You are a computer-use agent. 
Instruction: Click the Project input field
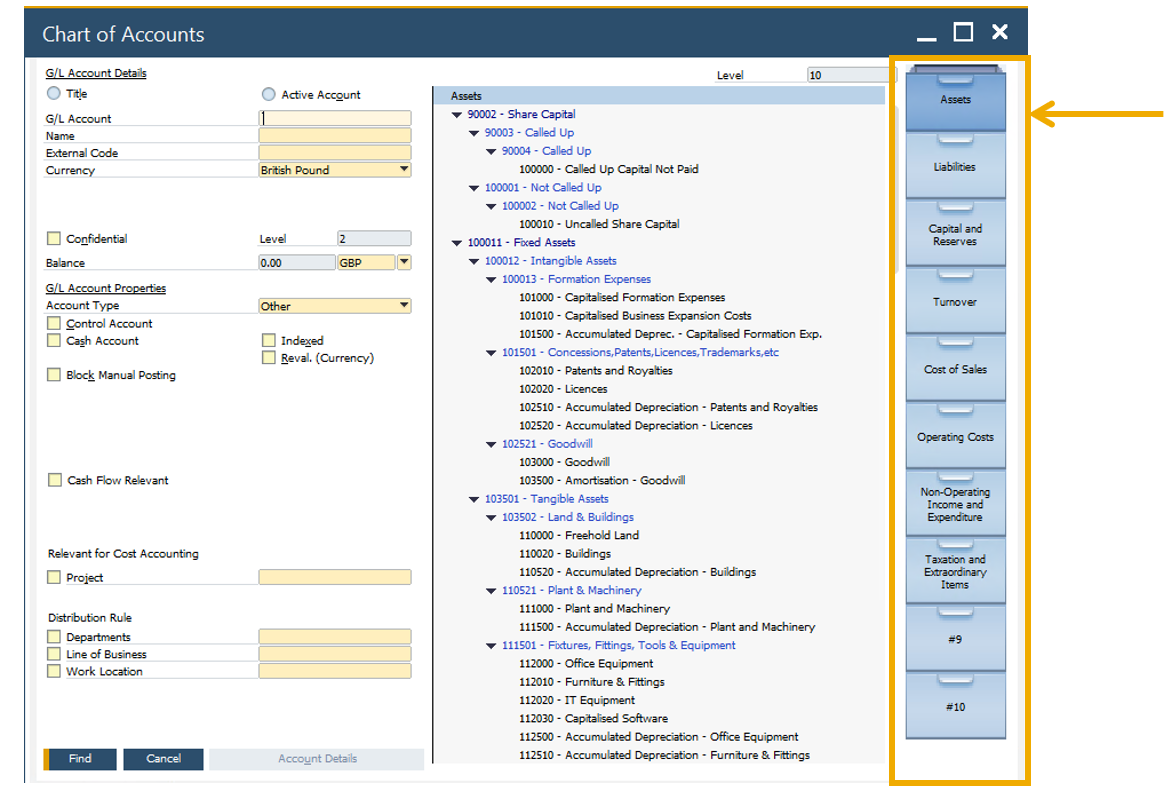point(335,577)
